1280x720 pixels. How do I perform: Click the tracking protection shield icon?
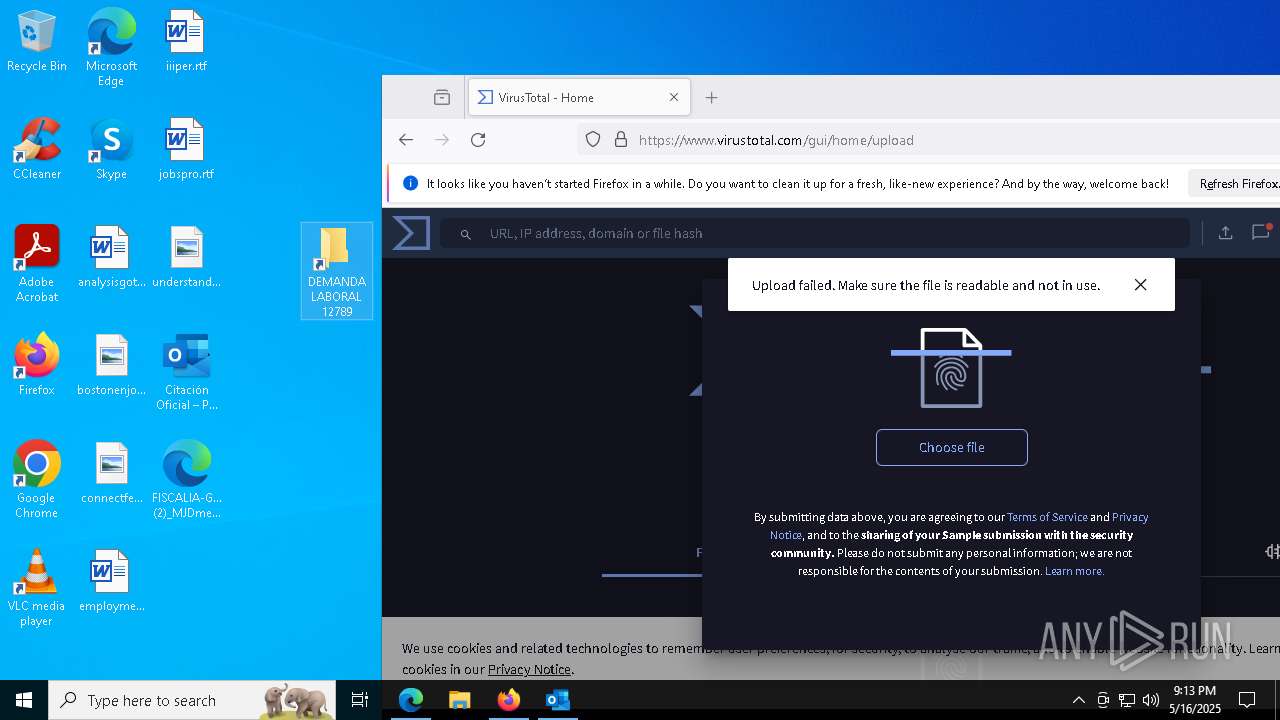tap(593, 140)
